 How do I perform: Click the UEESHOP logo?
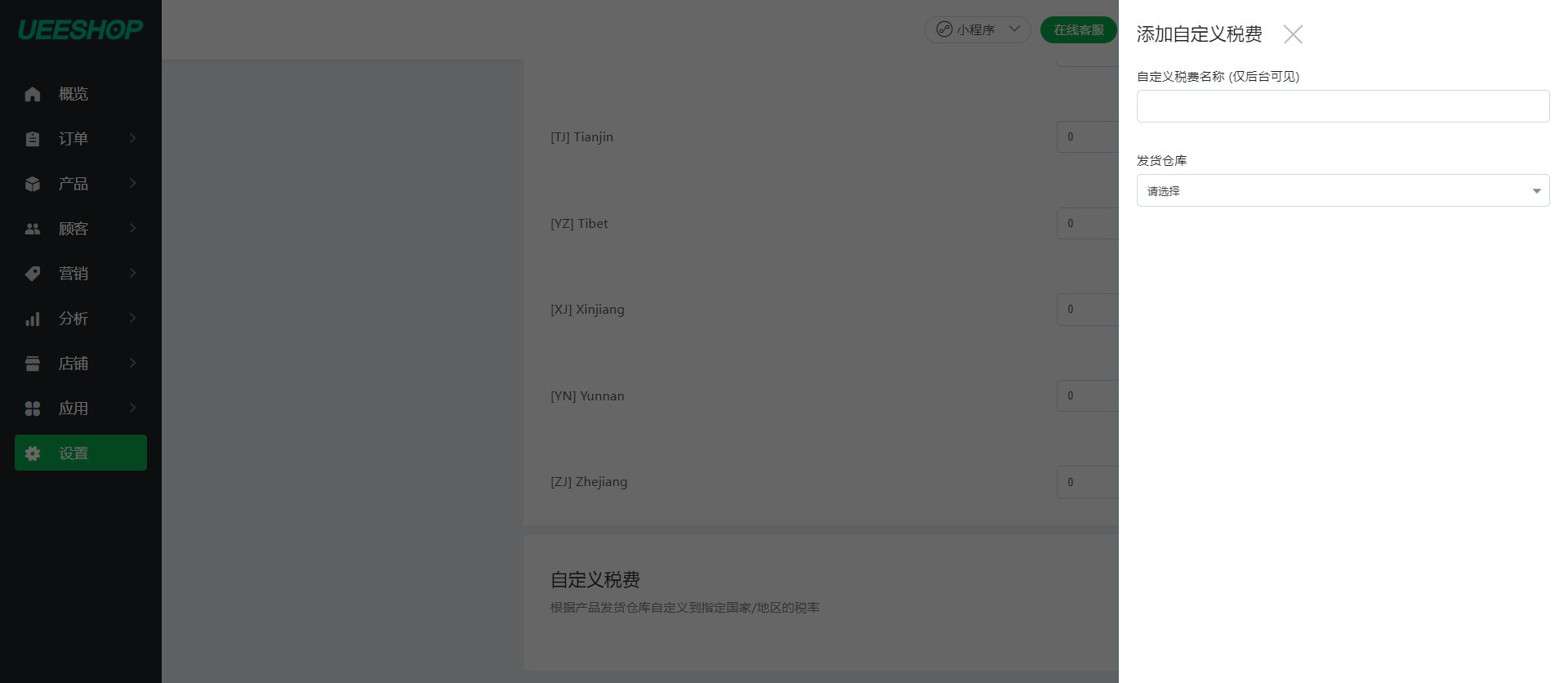(x=81, y=30)
